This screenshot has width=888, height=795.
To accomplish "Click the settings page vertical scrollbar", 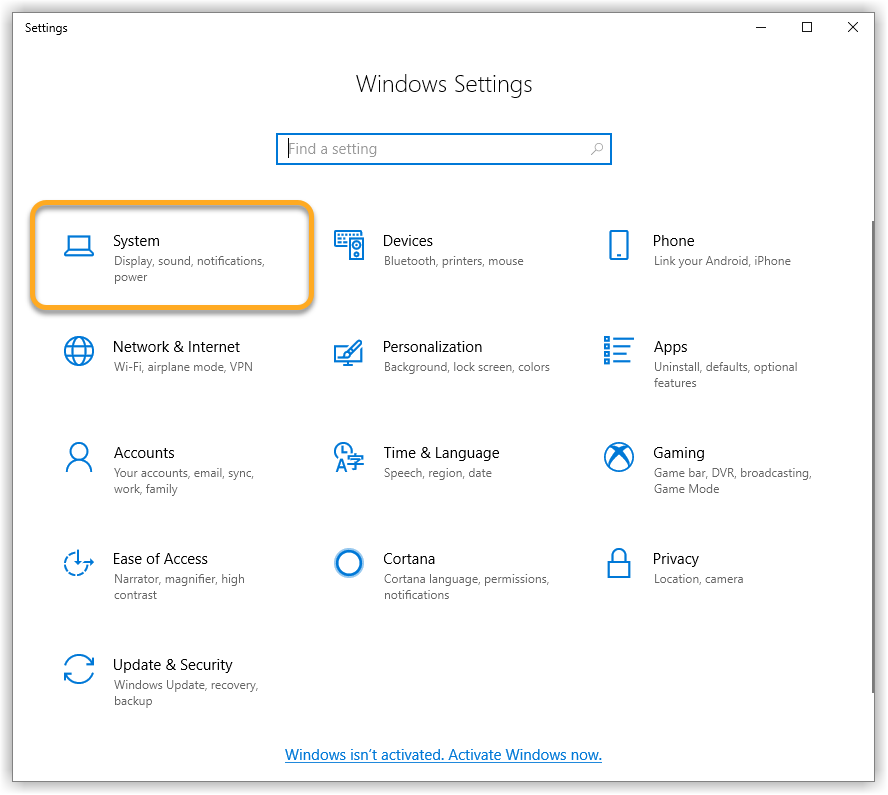I will click(871, 450).
